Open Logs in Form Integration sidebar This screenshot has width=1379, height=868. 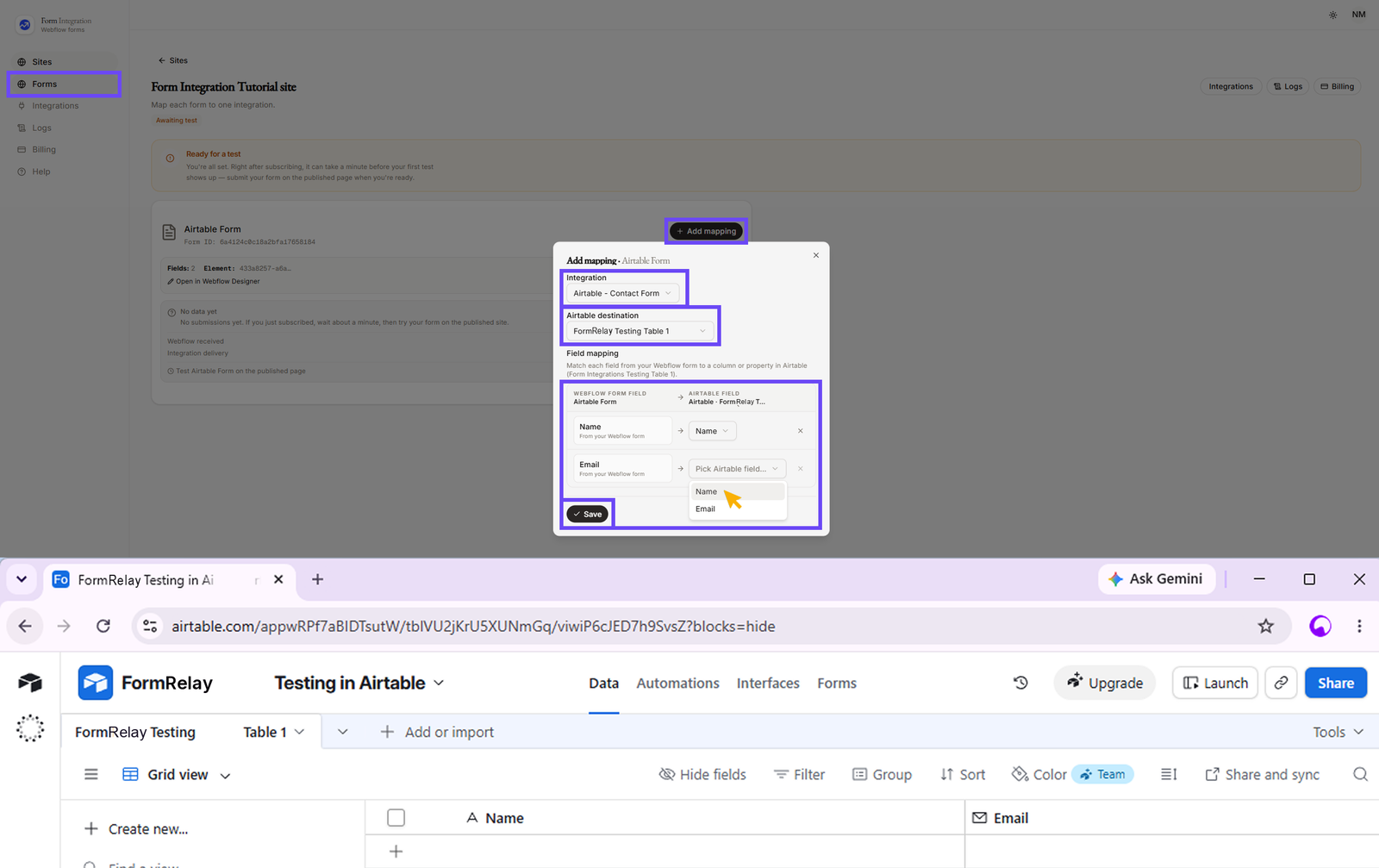tap(41, 128)
